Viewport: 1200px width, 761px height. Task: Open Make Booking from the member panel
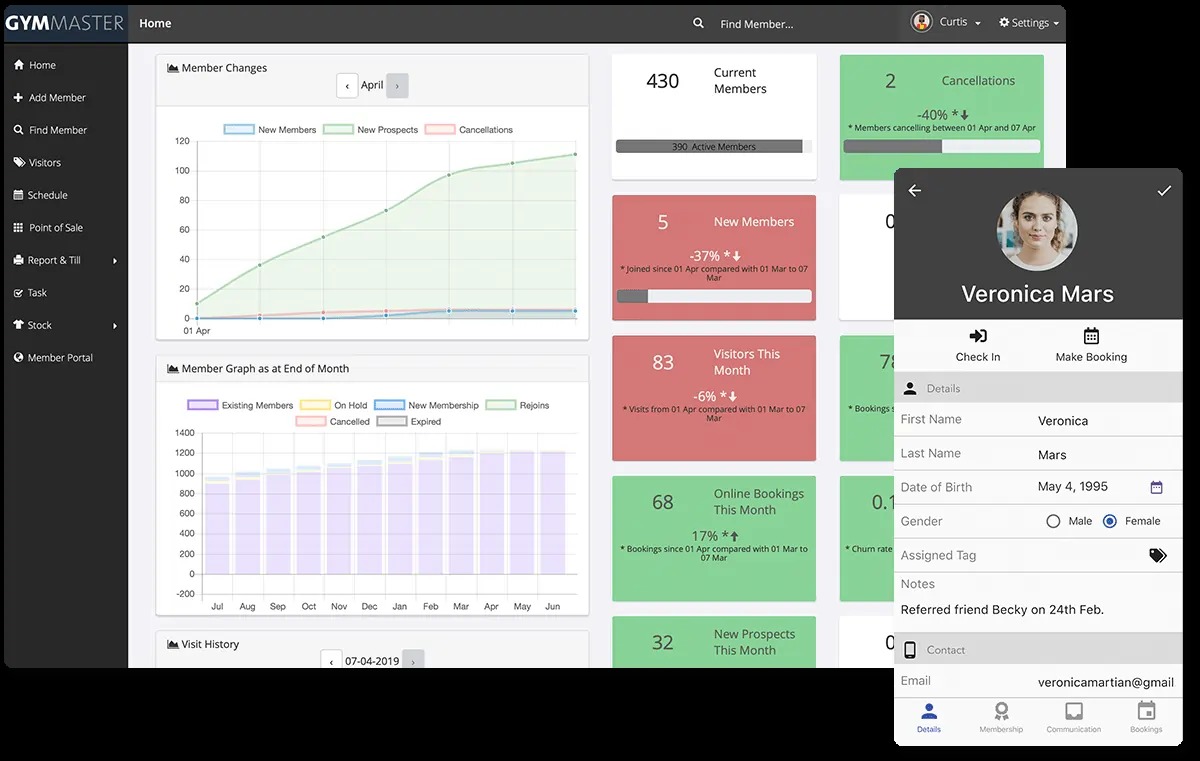coord(1090,336)
